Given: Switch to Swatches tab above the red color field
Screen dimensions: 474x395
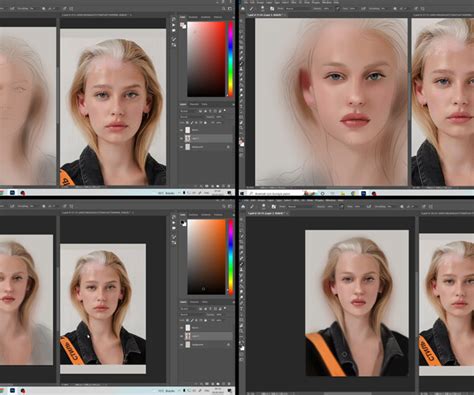Looking at the screenshot, I should point(193,17).
